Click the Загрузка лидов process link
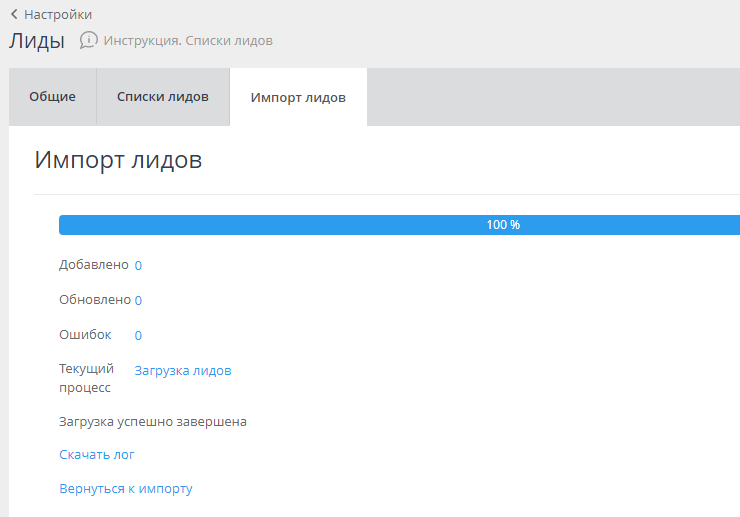 [x=183, y=370]
